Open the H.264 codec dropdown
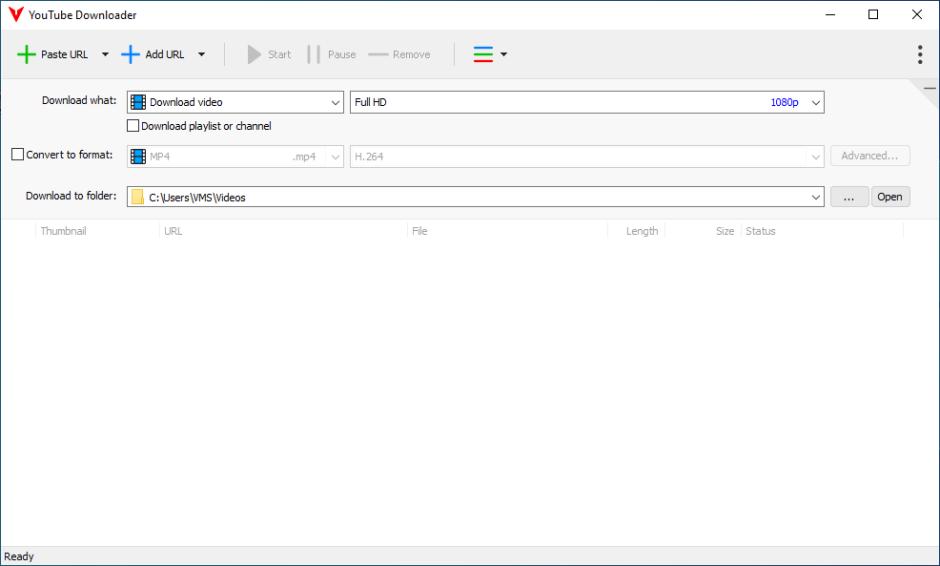 tap(587, 156)
